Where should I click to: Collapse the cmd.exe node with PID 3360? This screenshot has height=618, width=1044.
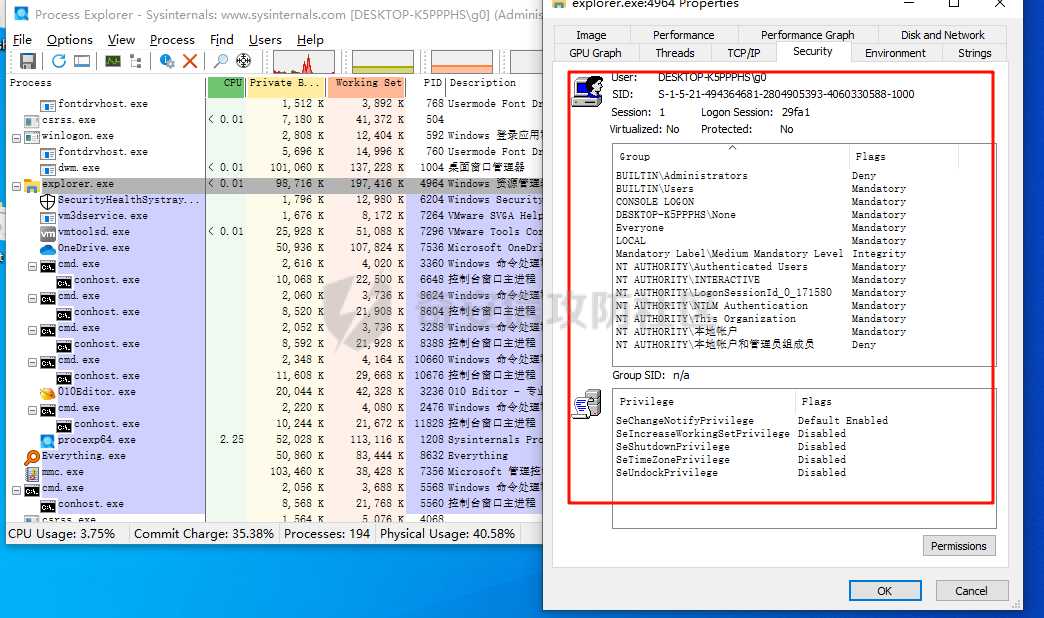[32, 266]
